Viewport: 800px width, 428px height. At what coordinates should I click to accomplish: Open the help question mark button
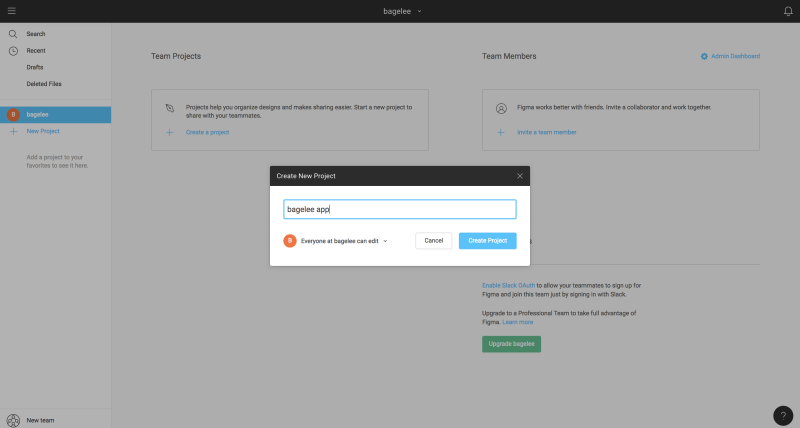click(x=783, y=416)
